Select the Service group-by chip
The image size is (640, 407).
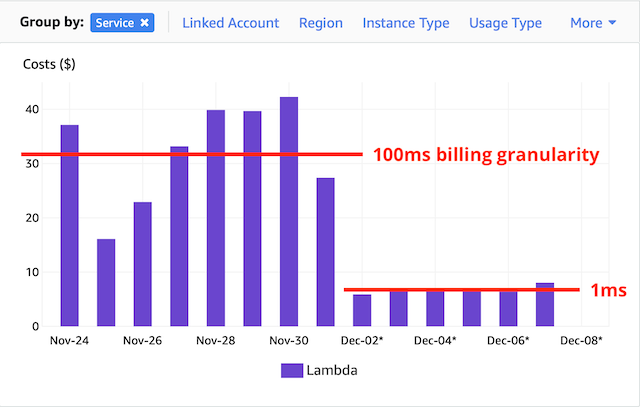[115, 22]
